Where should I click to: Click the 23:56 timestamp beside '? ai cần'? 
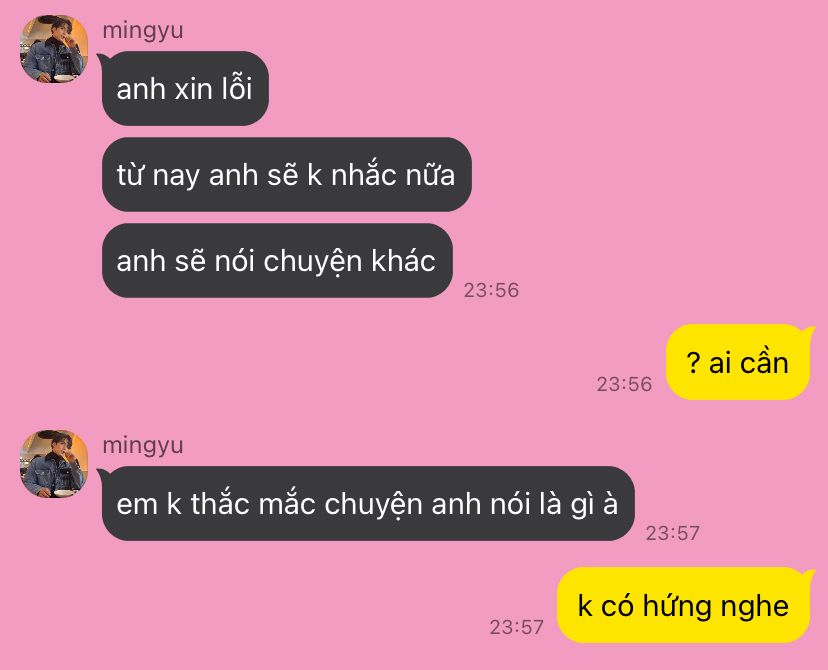point(624,384)
